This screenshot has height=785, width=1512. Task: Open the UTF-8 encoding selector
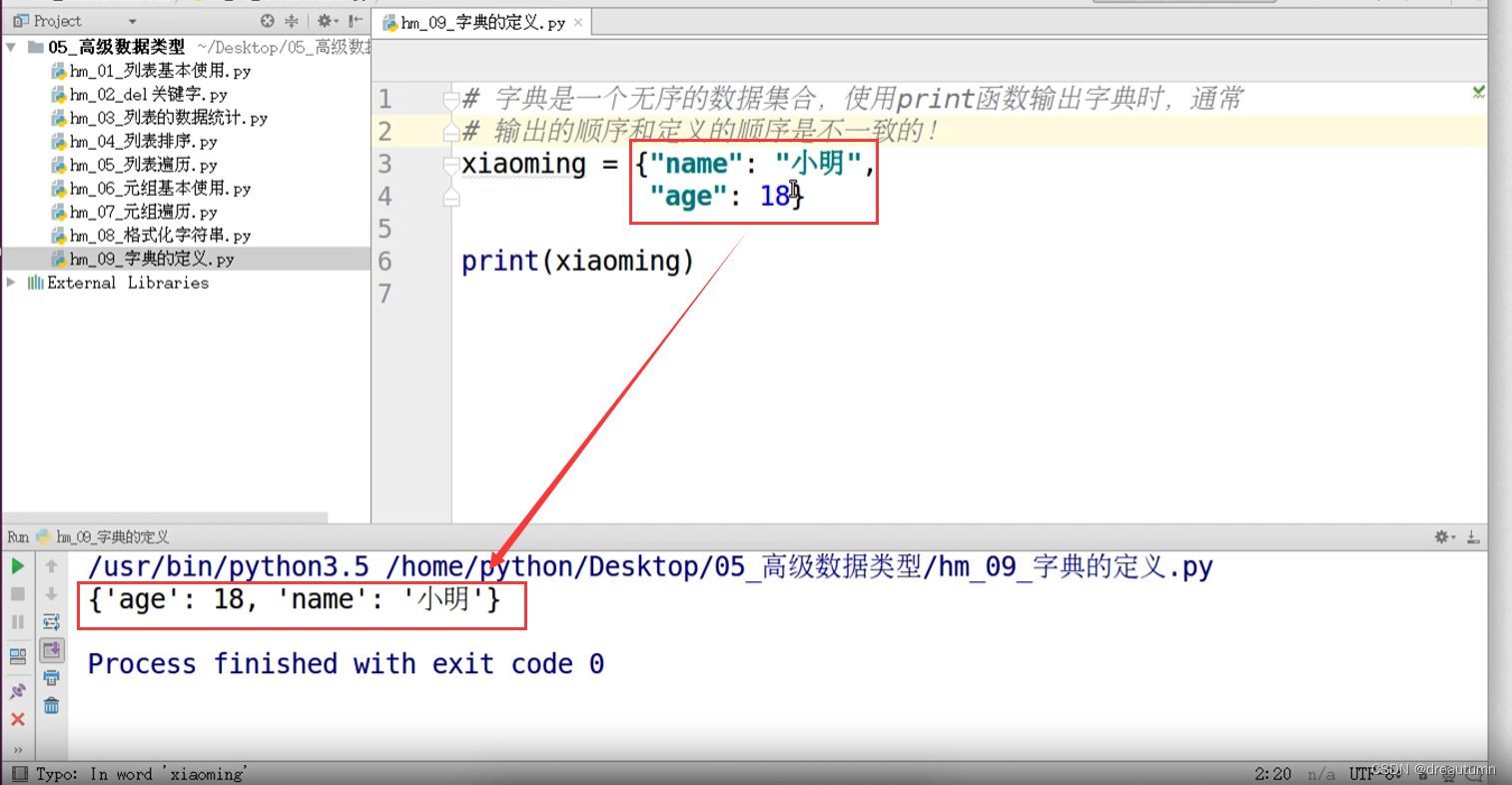1375,773
